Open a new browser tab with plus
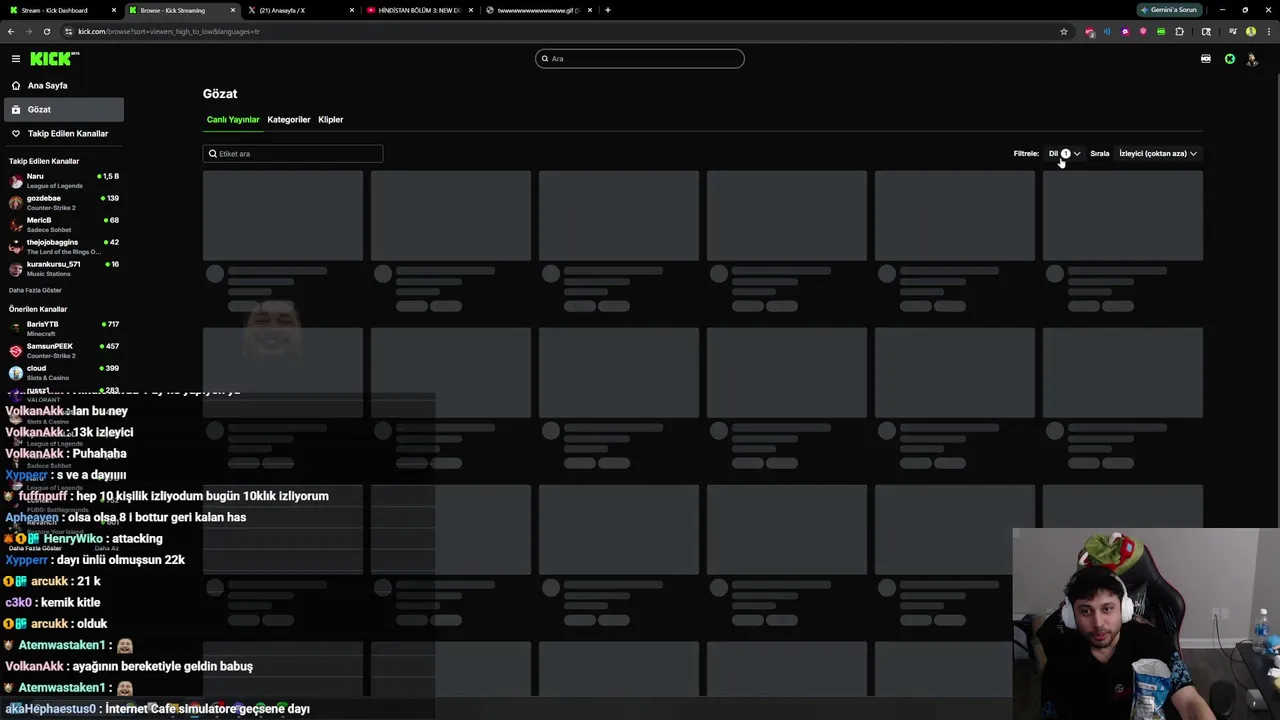The width and height of the screenshot is (1280, 720). pos(608,10)
